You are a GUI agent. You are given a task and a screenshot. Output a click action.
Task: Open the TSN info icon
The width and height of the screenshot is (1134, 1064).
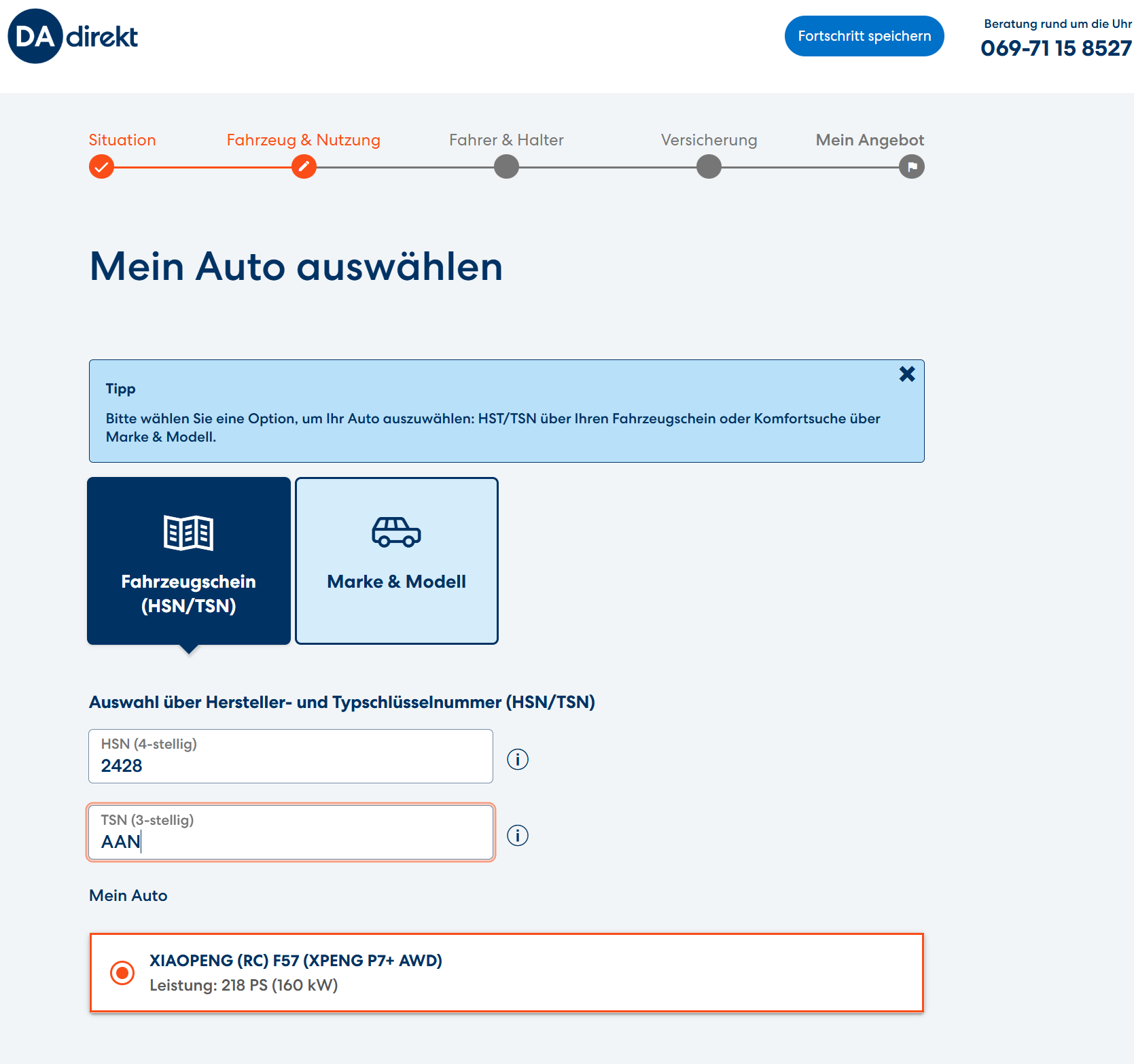tap(518, 835)
